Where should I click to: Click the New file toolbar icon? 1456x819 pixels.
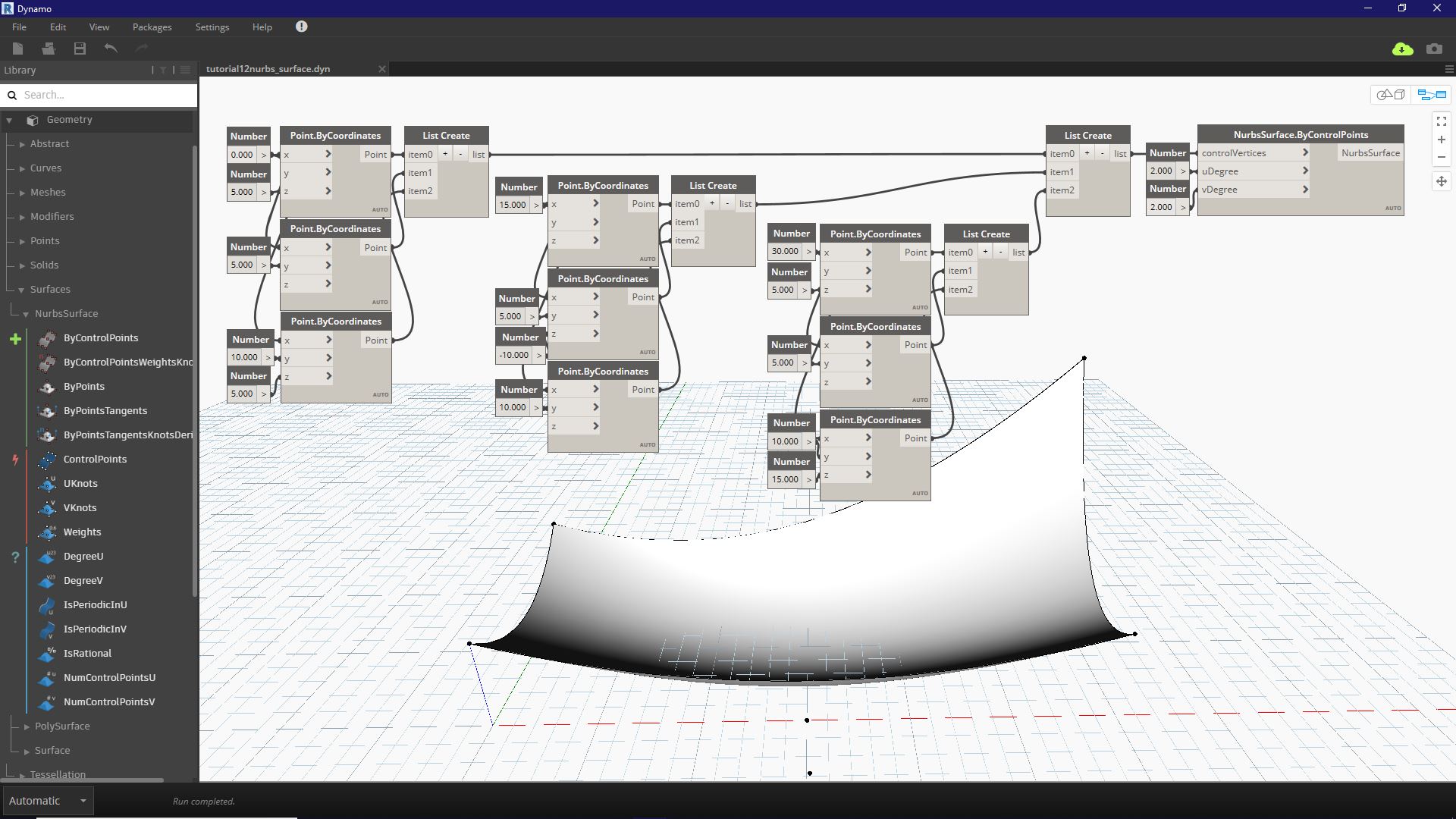coord(18,49)
